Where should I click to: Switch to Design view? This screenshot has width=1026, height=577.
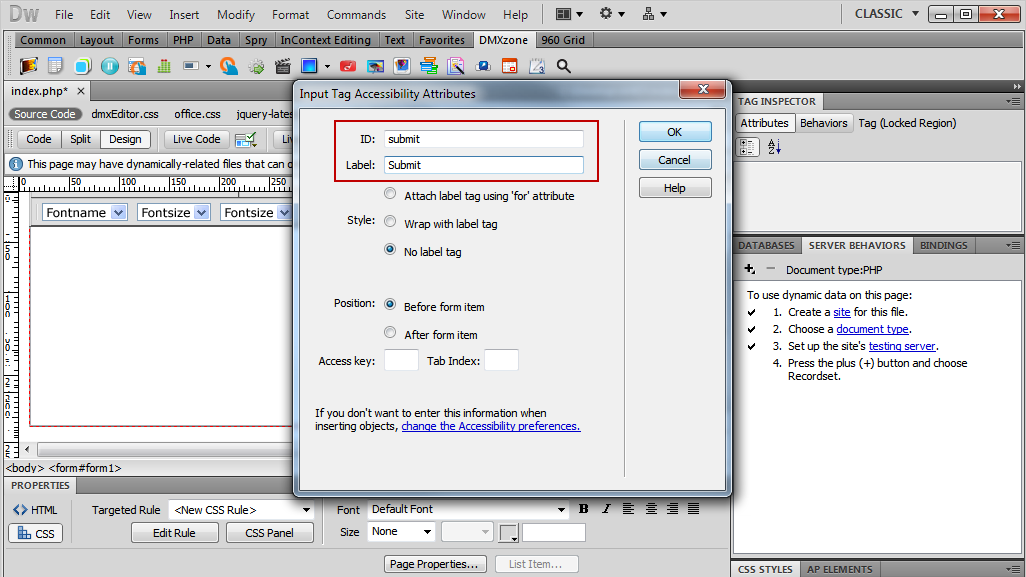pos(125,139)
